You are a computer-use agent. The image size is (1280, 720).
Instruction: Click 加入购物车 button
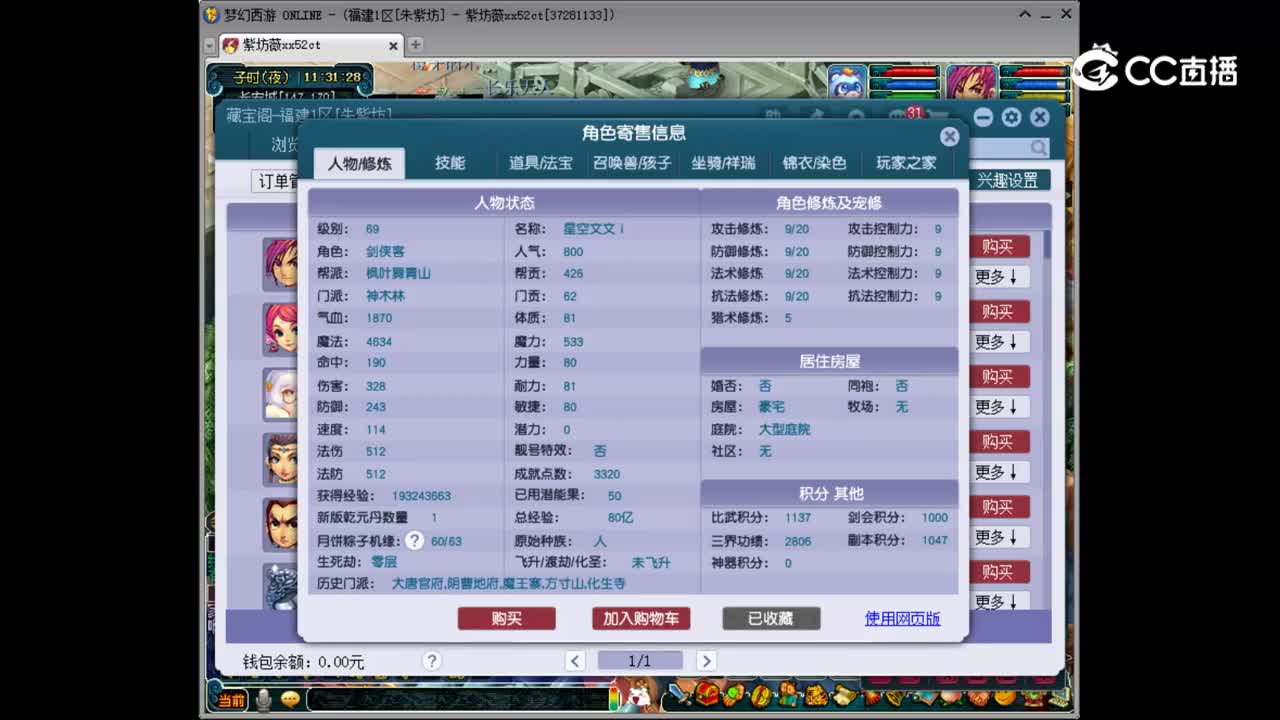point(641,619)
